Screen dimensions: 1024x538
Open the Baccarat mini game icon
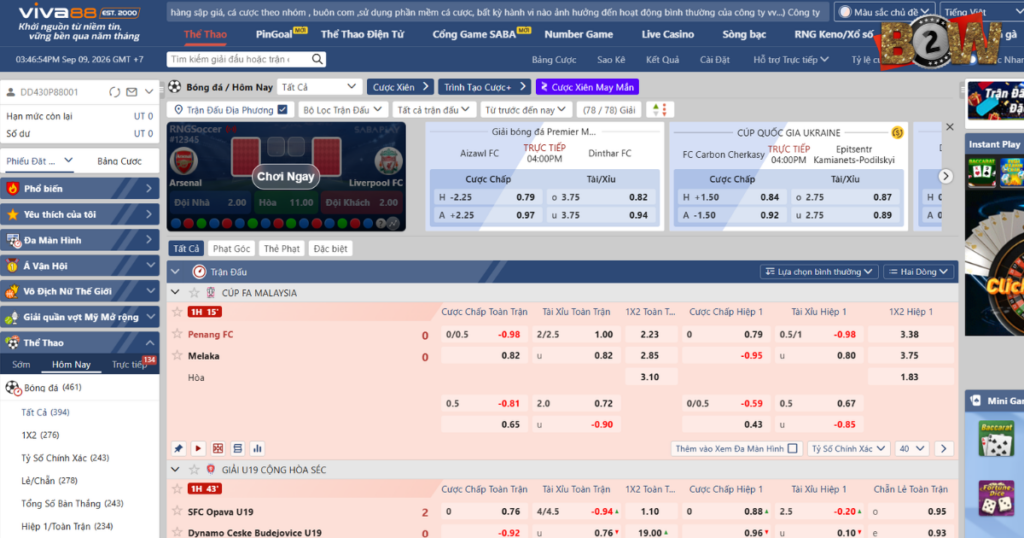[x=996, y=439]
